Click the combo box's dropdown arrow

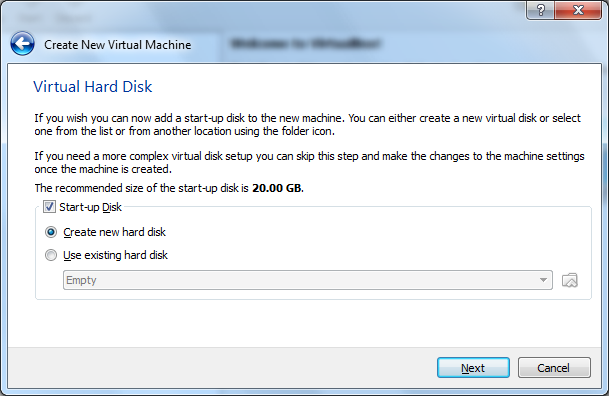(x=543, y=280)
